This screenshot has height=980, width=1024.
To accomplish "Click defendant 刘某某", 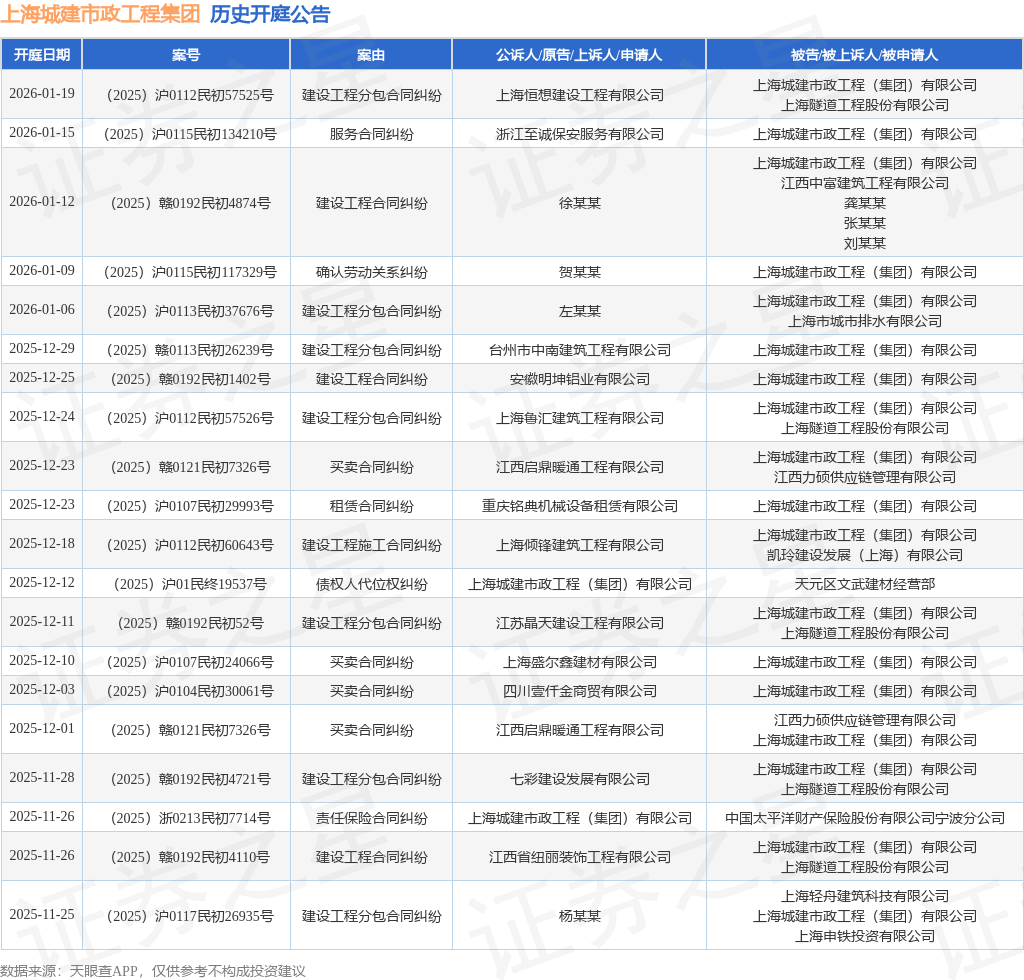I will click(x=865, y=244).
